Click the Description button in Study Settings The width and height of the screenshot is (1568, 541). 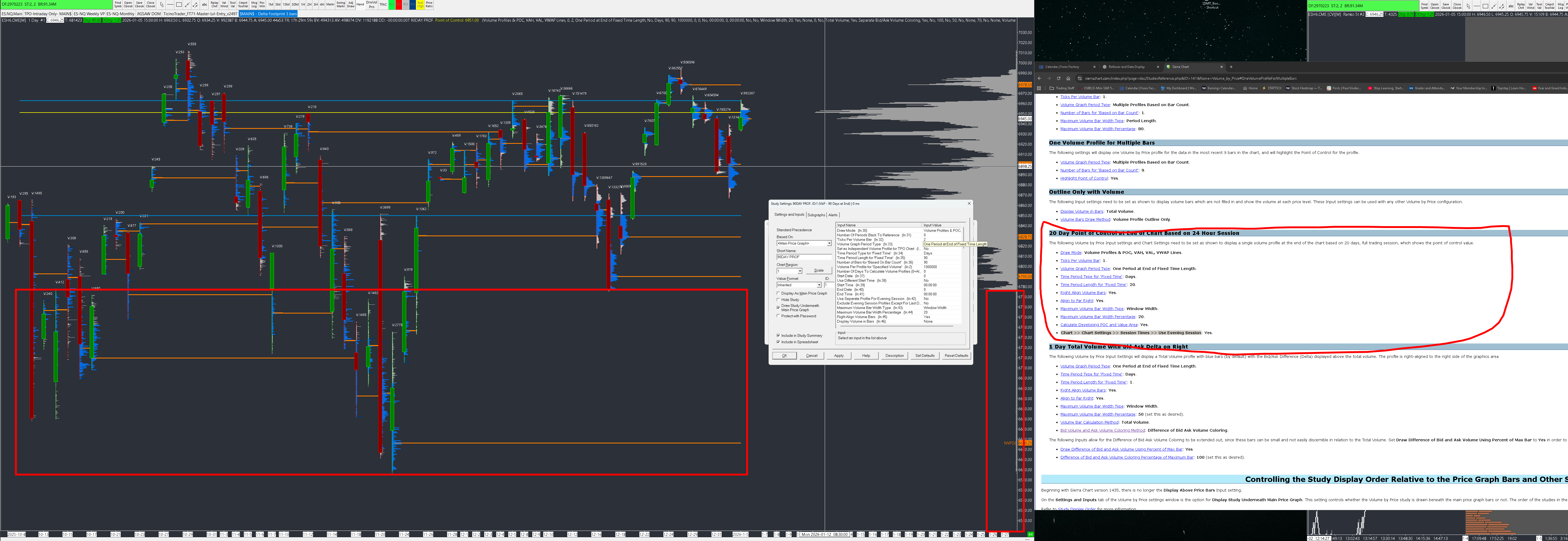[x=894, y=356]
